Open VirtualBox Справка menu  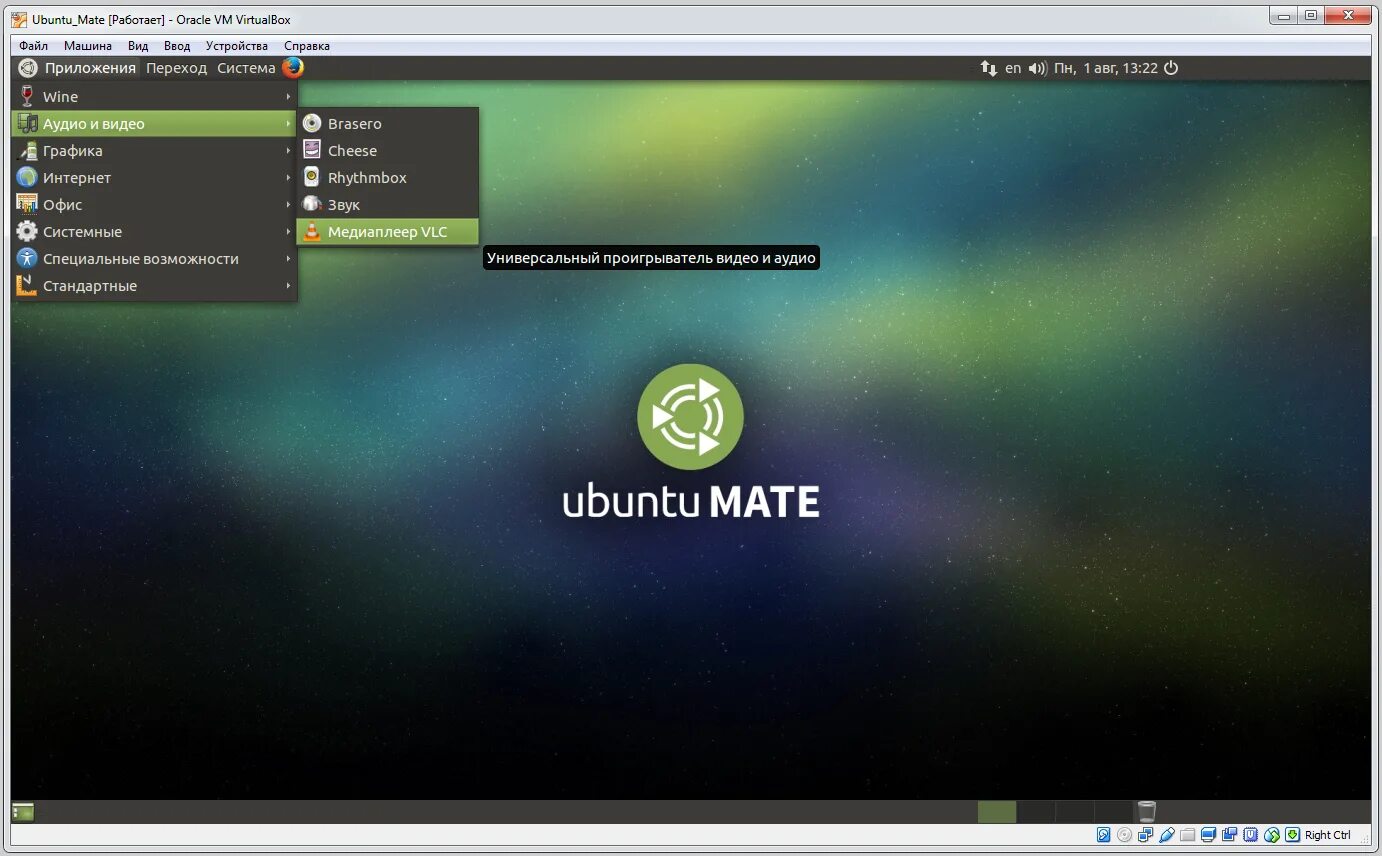pos(307,46)
